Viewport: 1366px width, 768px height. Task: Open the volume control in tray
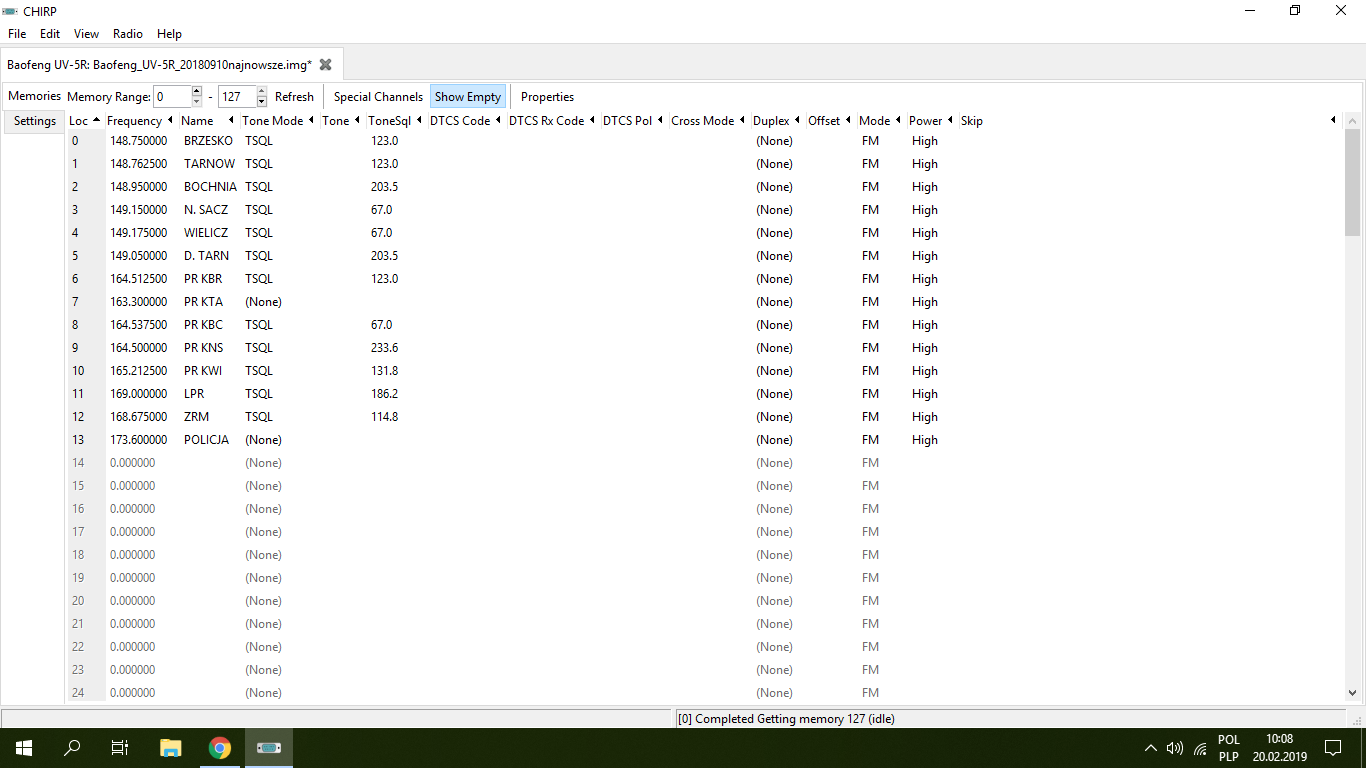tap(1175, 748)
